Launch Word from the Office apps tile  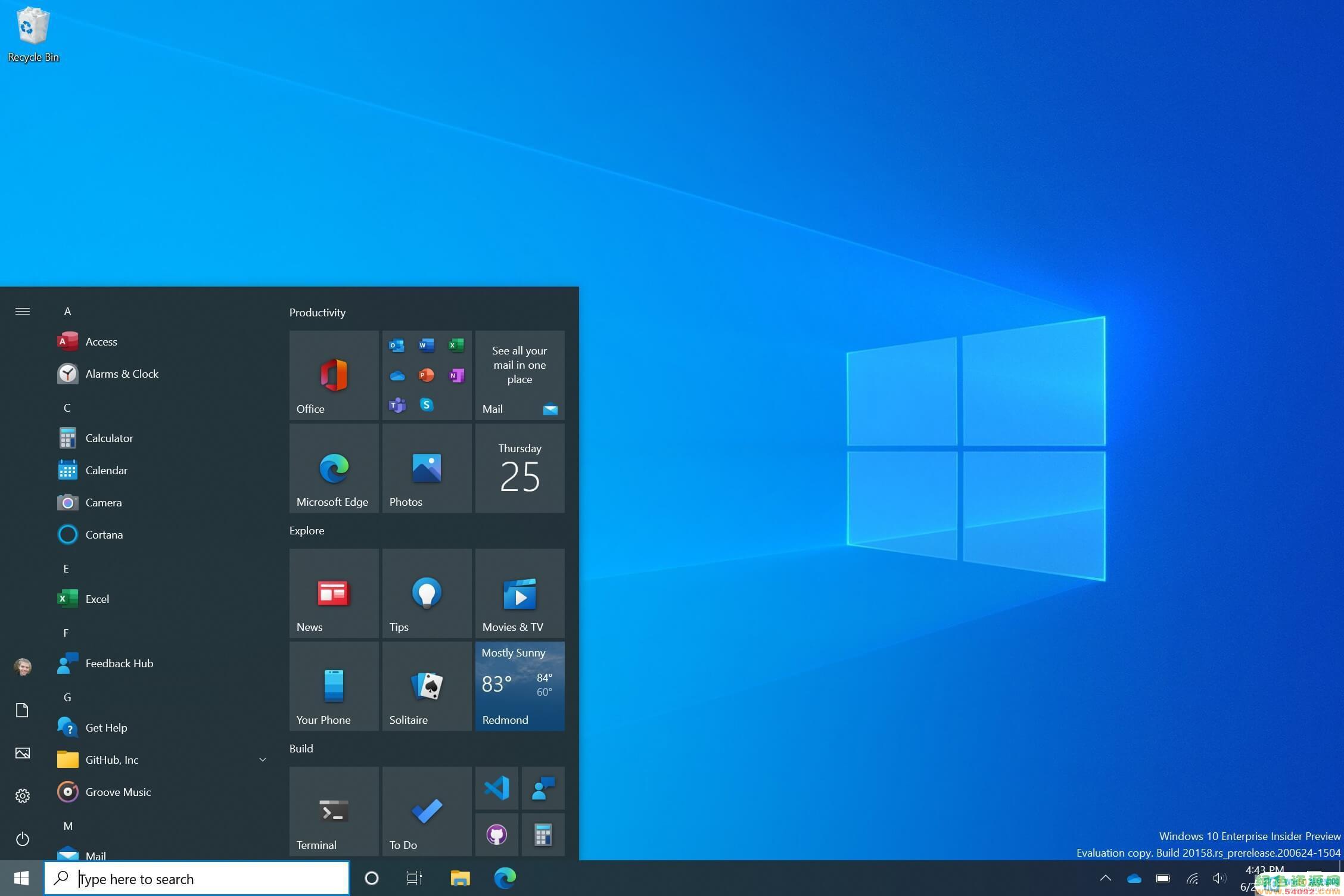click(x=427, y=345)
